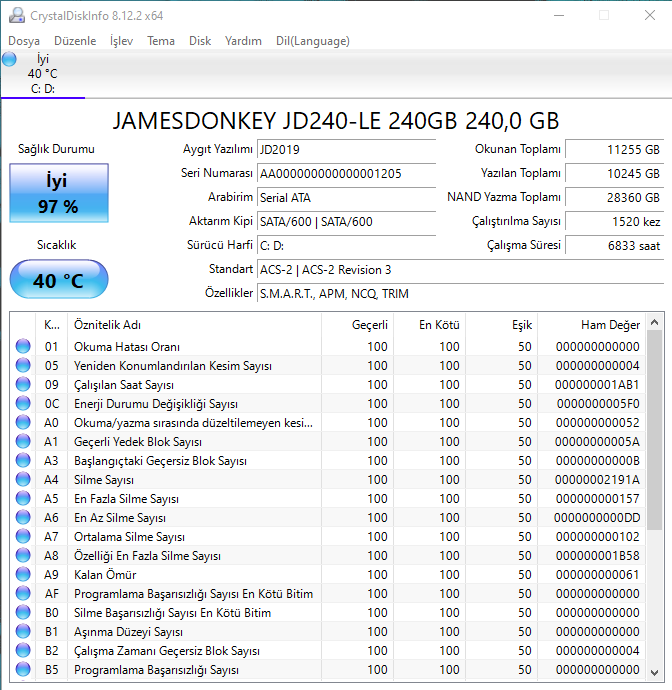Click the scroll down arrow of attribute list
This screenshot has width=672, height=690.
tap(654, 672)
